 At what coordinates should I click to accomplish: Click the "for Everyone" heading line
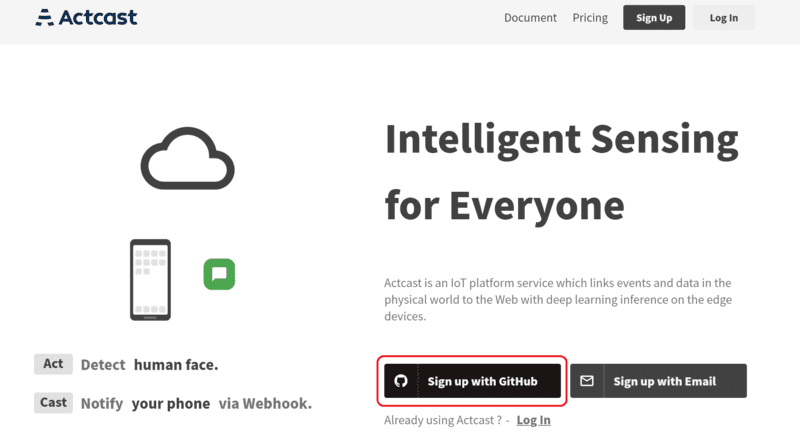505,206
